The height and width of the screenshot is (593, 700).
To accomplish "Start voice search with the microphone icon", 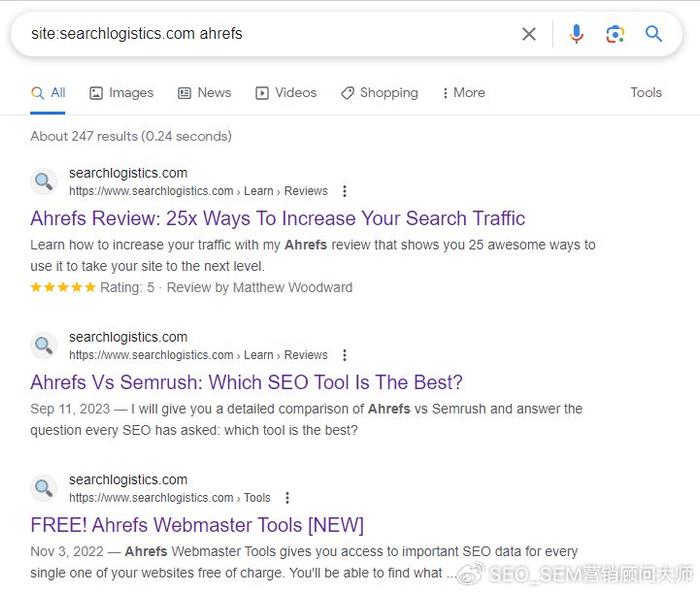I will coord(576,34).
